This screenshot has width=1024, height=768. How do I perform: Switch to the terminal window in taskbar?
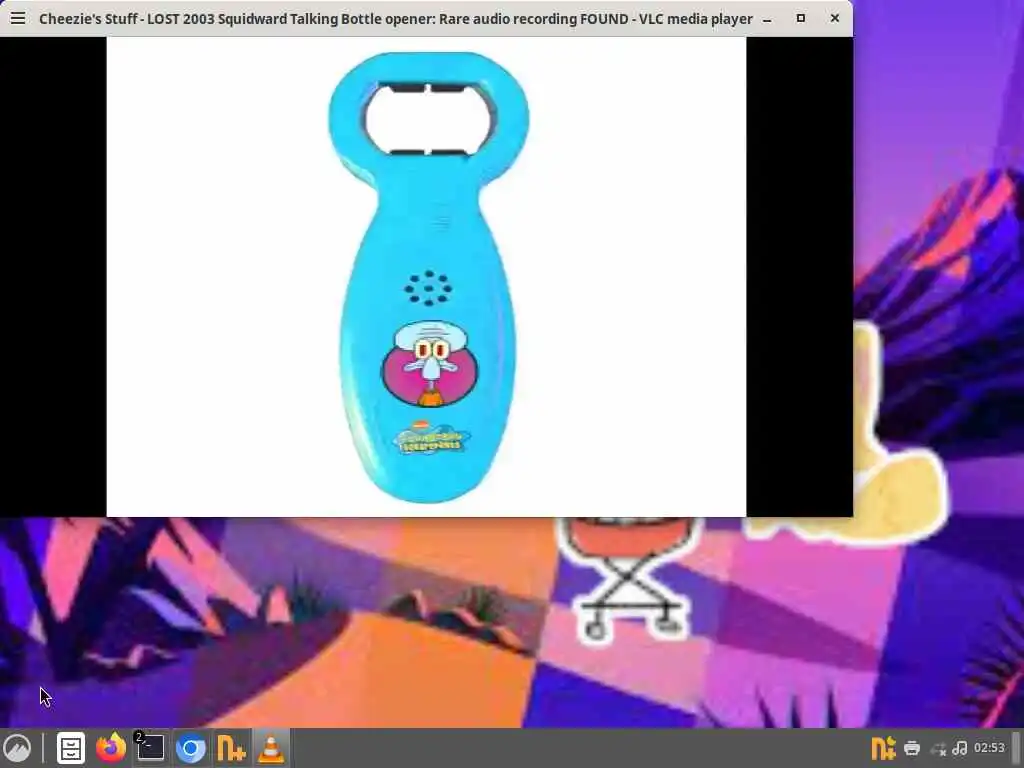coord(150,748)
